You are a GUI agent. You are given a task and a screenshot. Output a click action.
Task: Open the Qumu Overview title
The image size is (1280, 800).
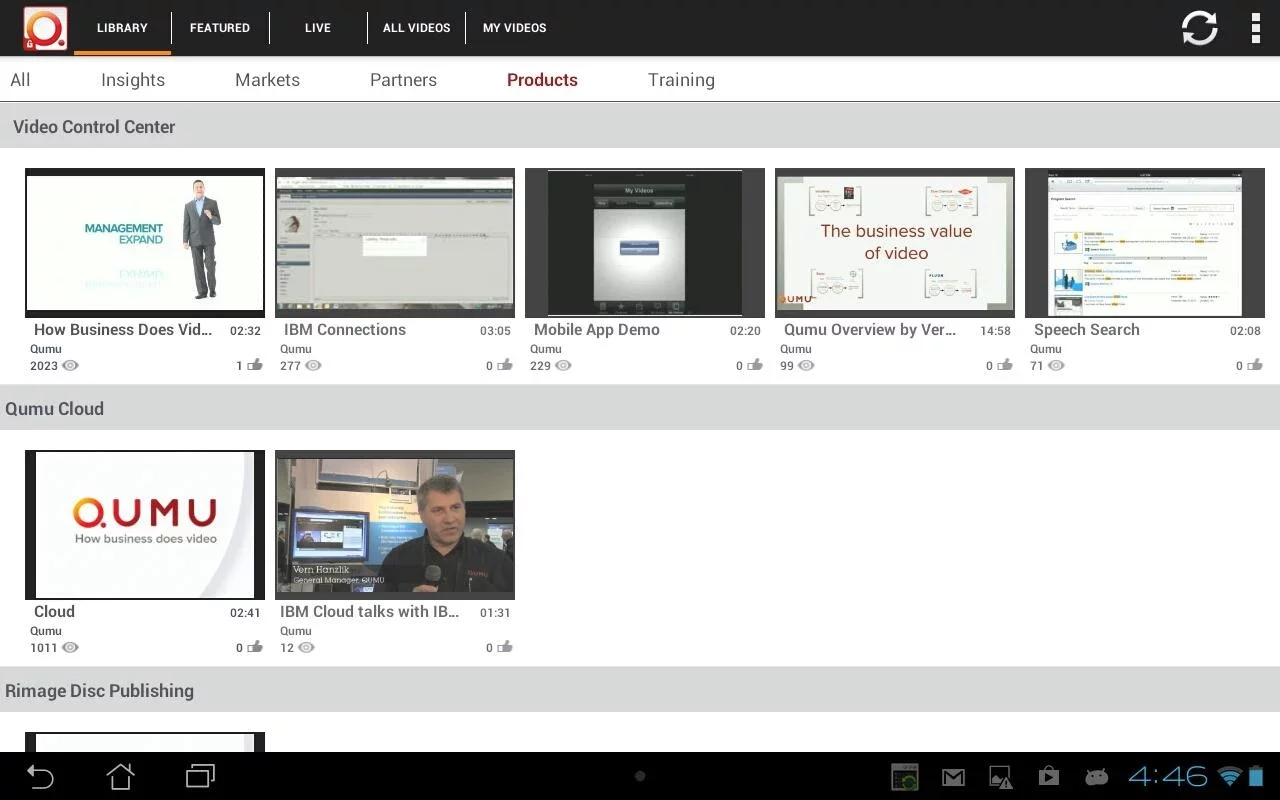pyautogui.click(x=870, y=330)
